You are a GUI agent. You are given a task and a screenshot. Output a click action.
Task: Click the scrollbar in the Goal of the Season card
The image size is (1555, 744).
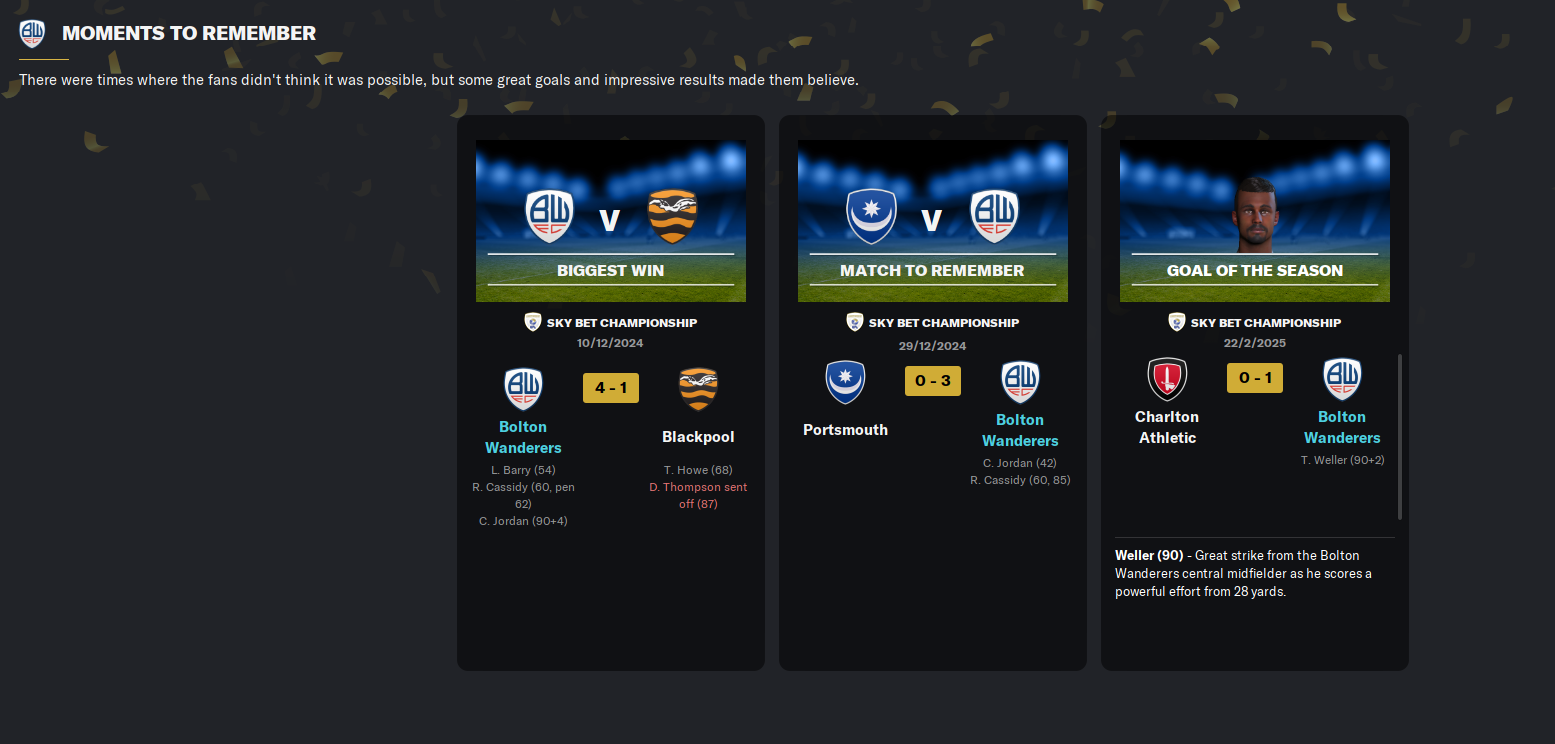coord(1400,436)
